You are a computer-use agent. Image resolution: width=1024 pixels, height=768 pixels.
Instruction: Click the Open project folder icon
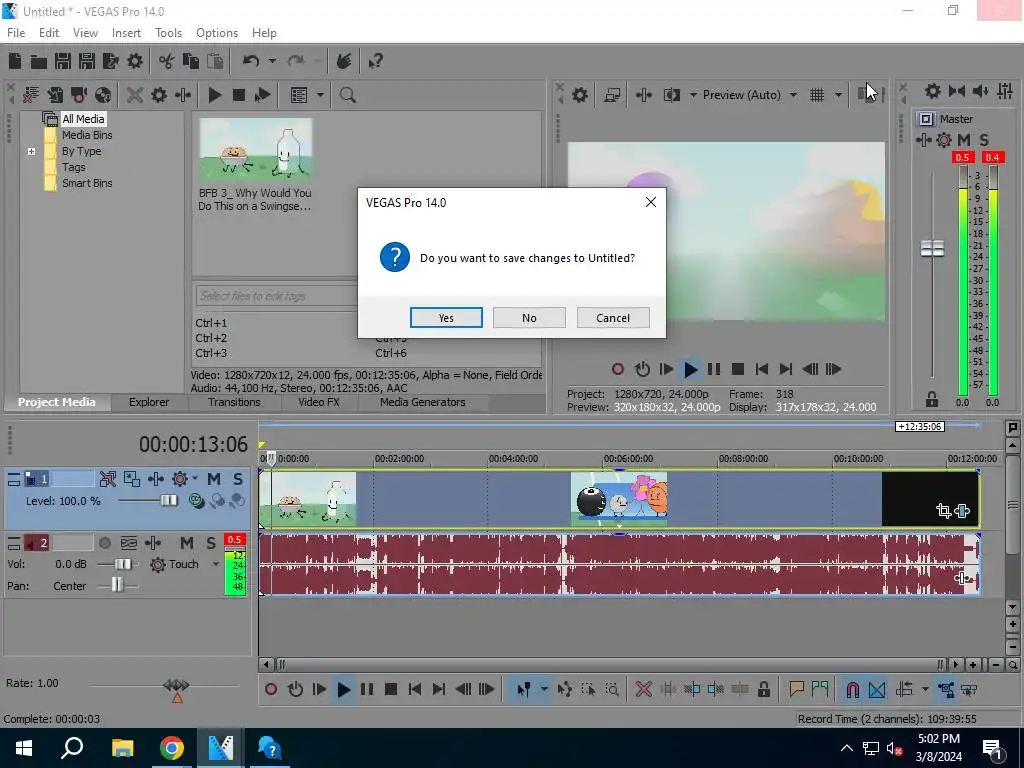(x=39, y=61)
